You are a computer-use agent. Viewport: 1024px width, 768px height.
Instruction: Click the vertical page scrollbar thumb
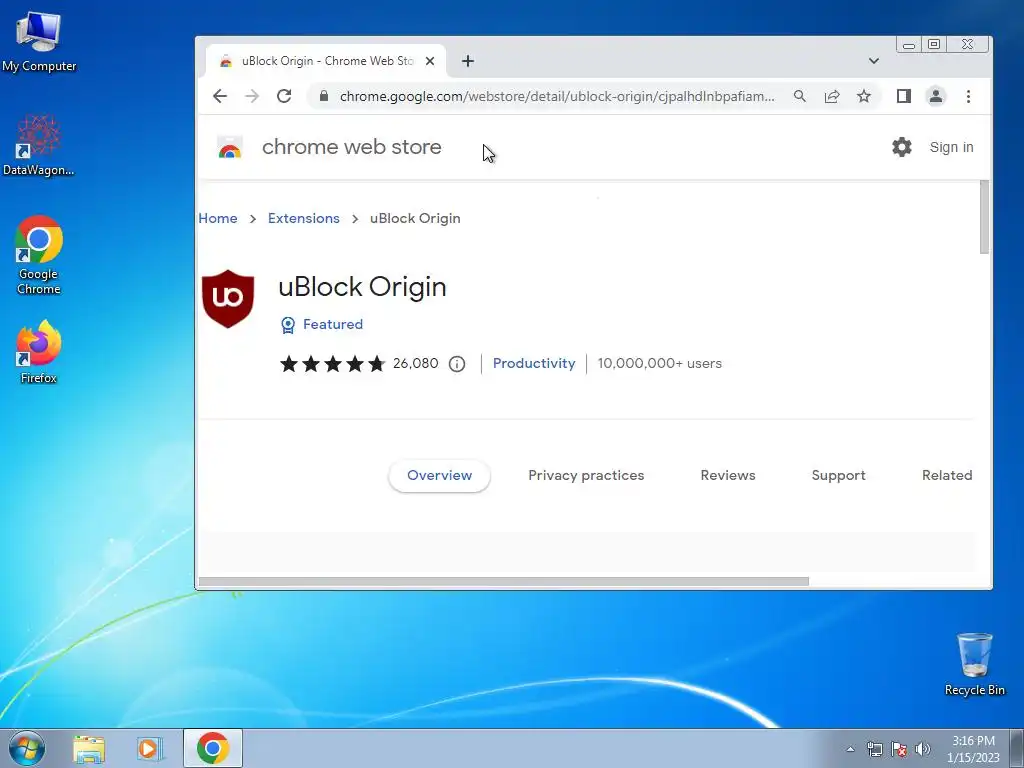pyautogui.click(x=984, y=217)
